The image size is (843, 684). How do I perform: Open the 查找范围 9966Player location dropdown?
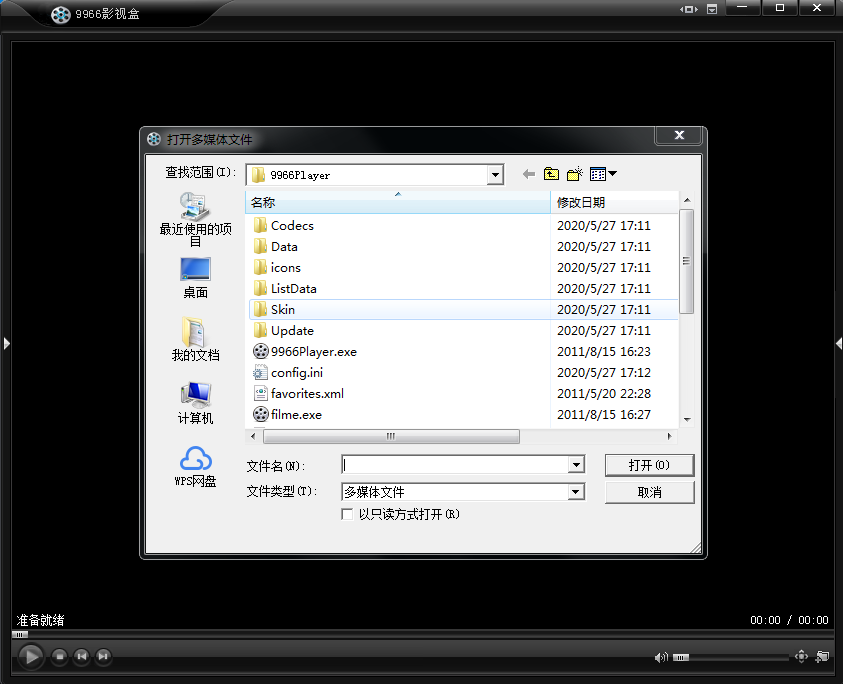click(x=495, y=175)
